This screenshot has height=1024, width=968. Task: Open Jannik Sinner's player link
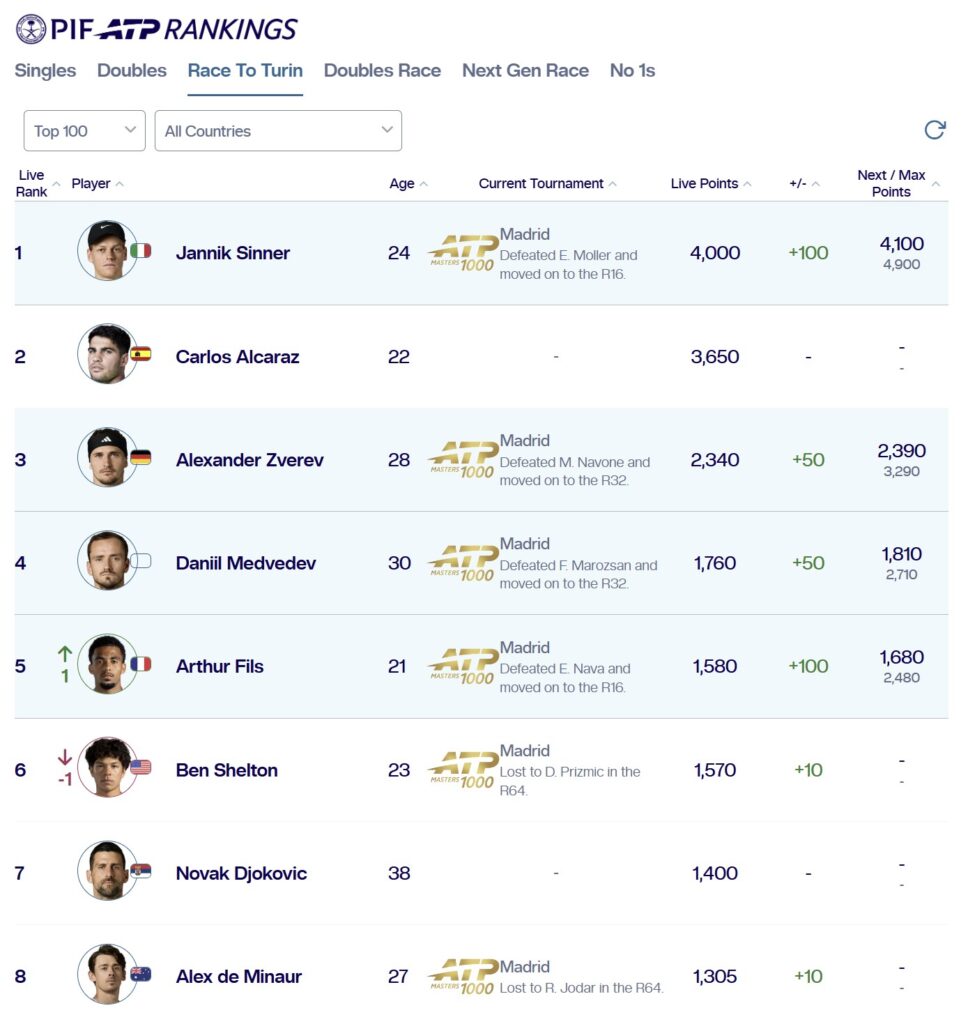click(233, 253)
